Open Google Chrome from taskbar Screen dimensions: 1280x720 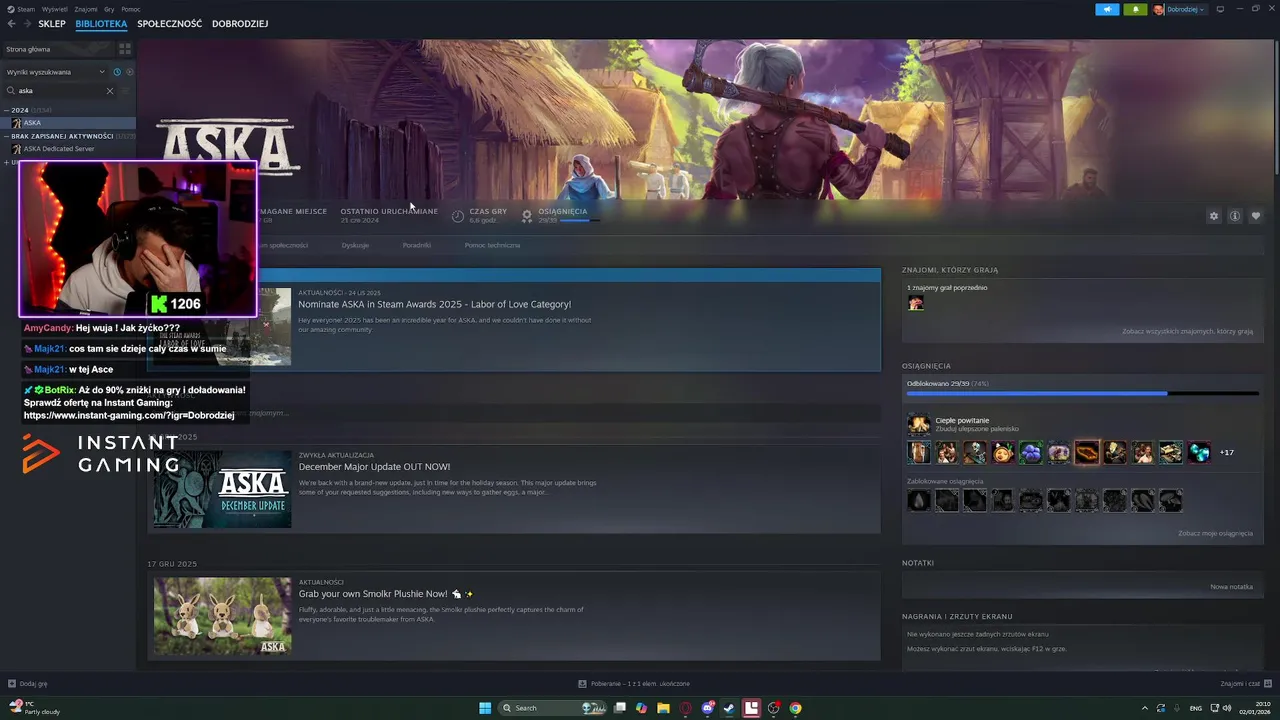[795, 708]
